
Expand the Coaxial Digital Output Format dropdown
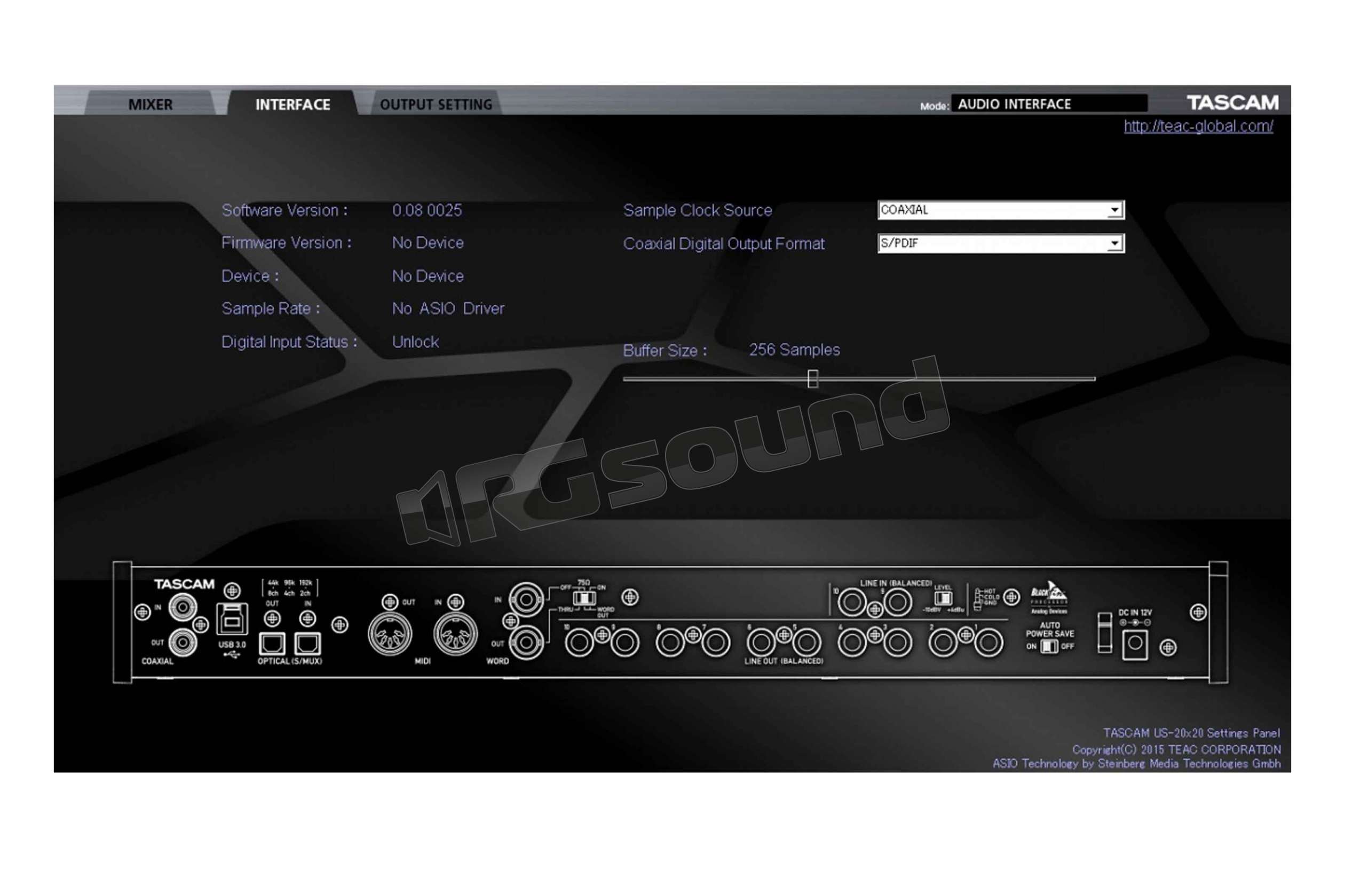[1000, 243]
